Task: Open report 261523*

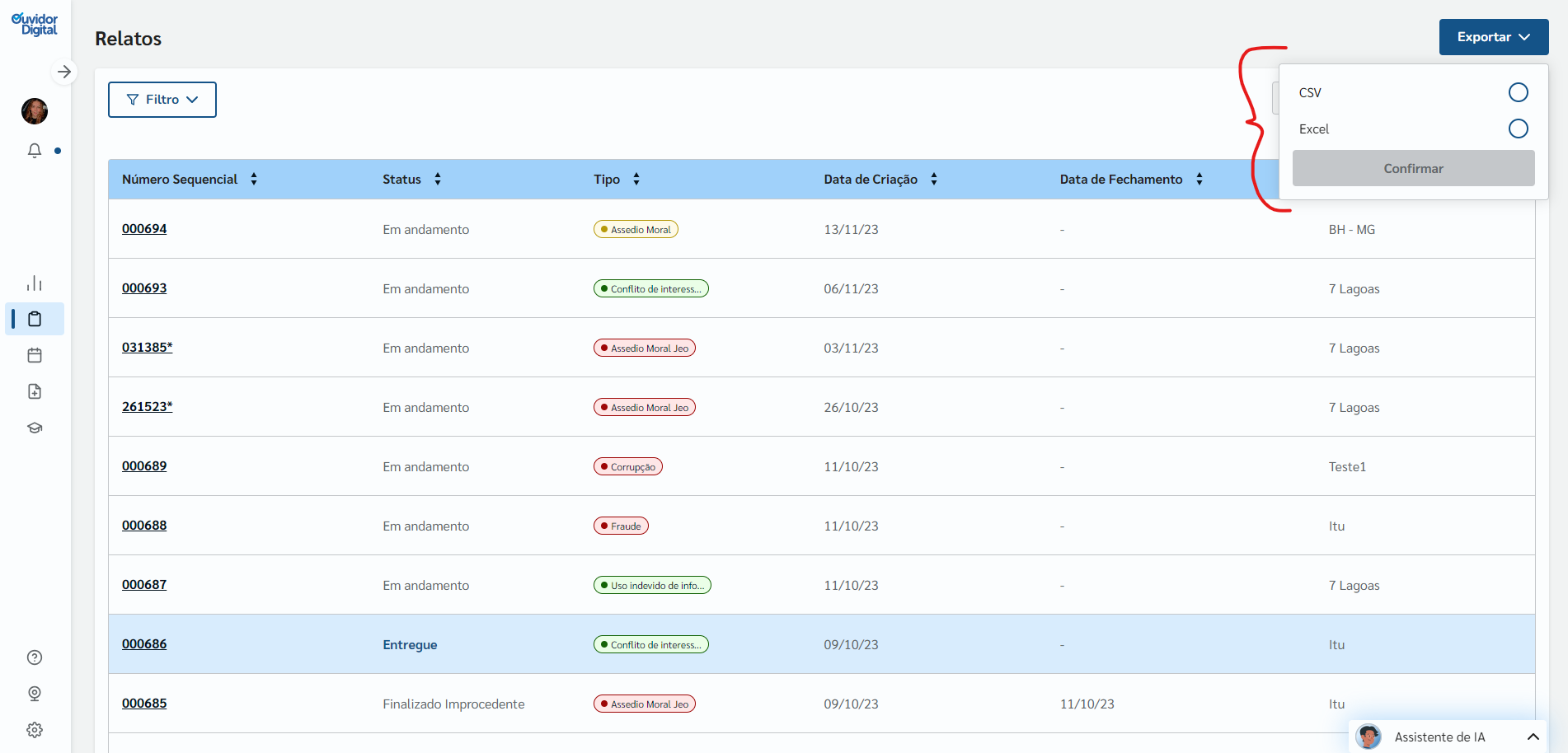Action: (x=148, y=407)
